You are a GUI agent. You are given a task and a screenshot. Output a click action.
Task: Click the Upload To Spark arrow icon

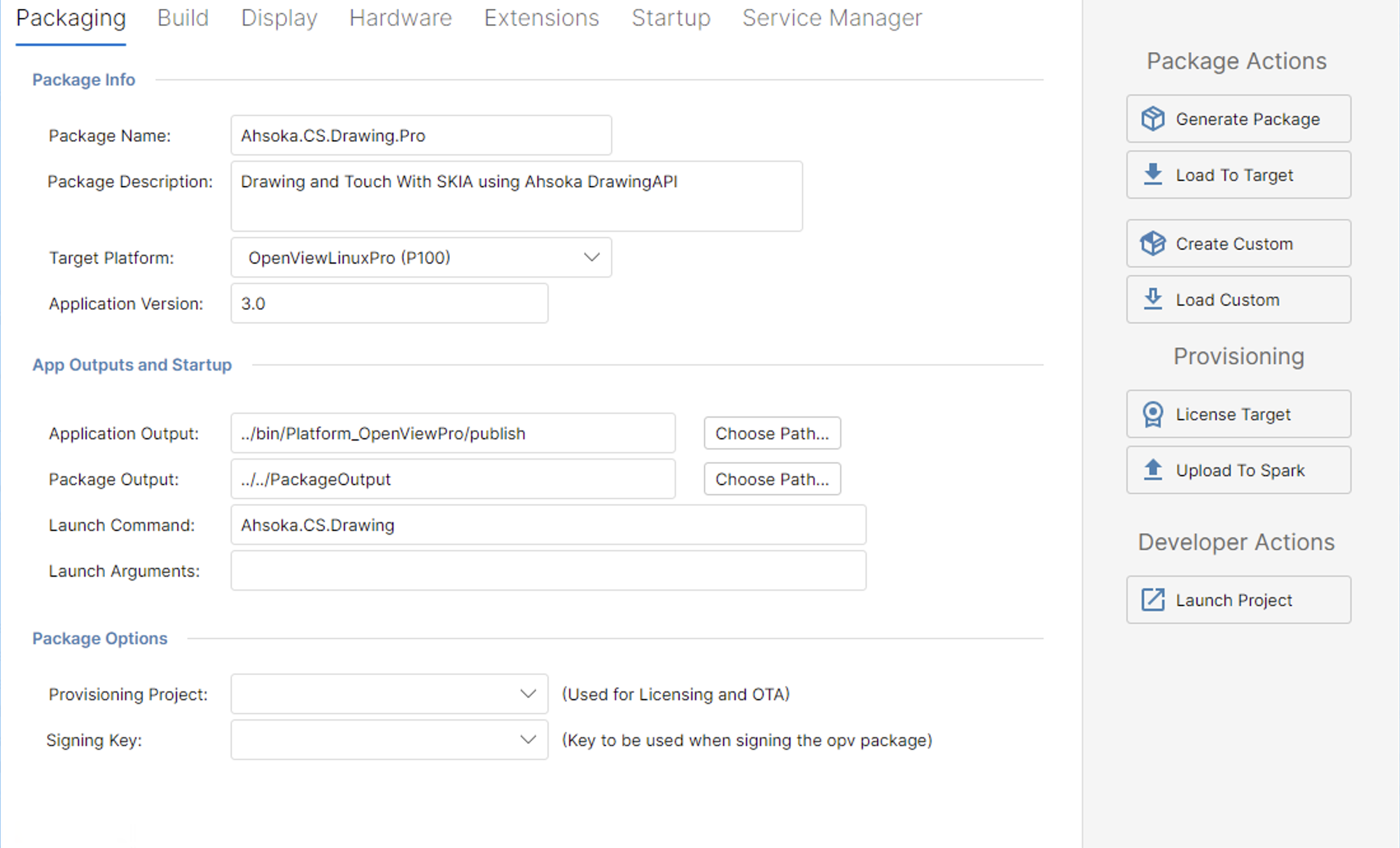(1152, 470)
